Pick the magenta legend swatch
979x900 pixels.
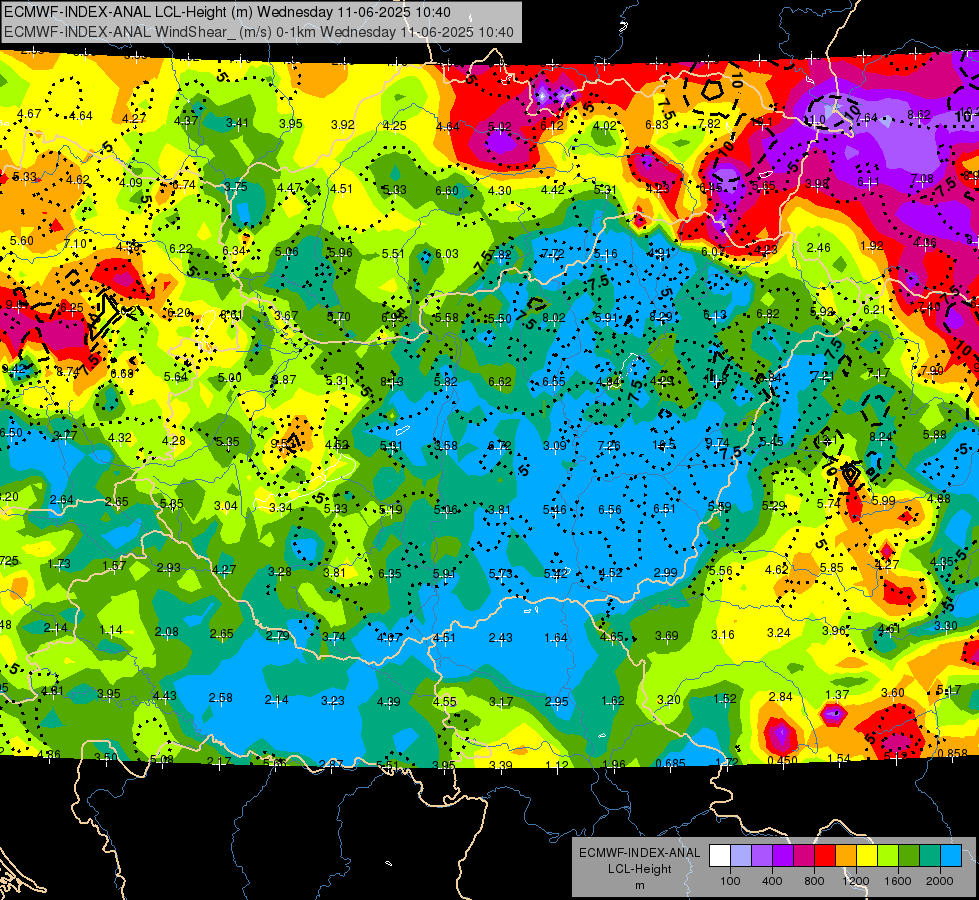tap(804, 856)
